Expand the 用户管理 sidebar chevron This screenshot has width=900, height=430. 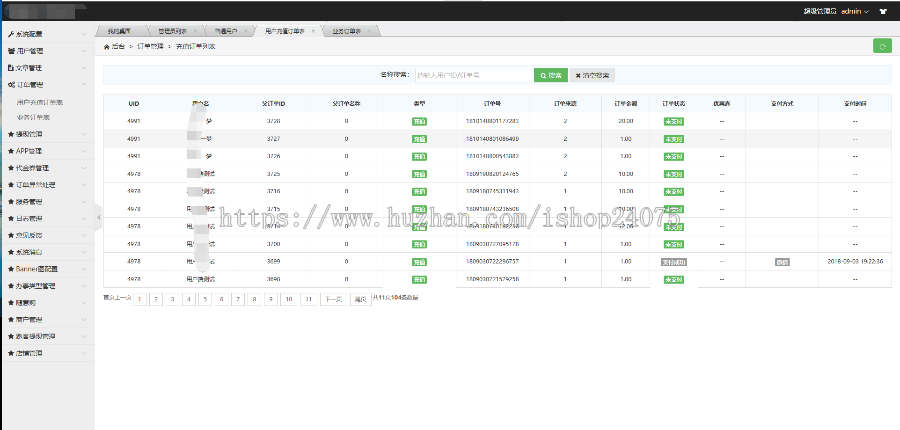point(84,51)
